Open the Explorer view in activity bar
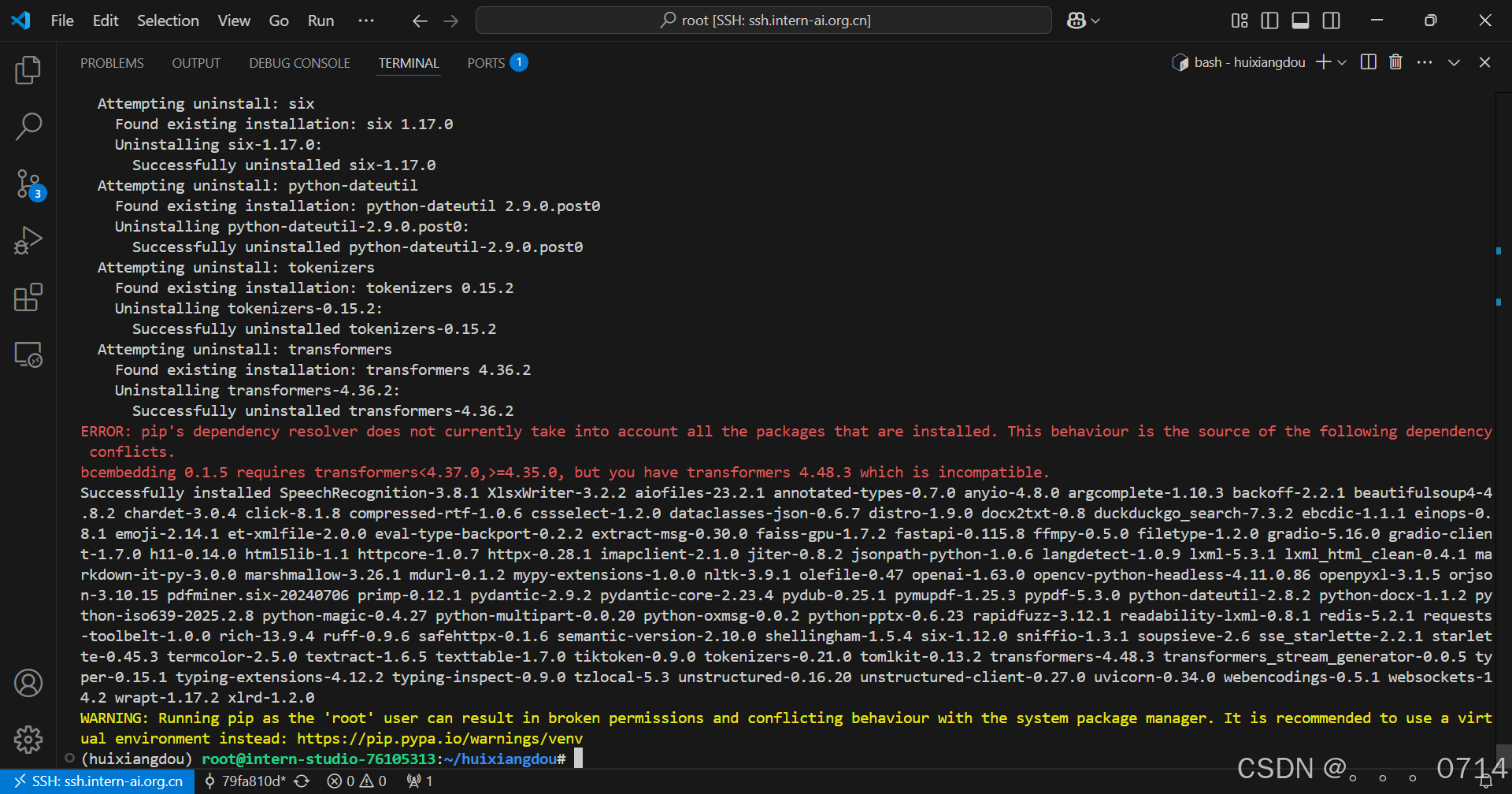Screen dimensions: 1512x794 28,70
